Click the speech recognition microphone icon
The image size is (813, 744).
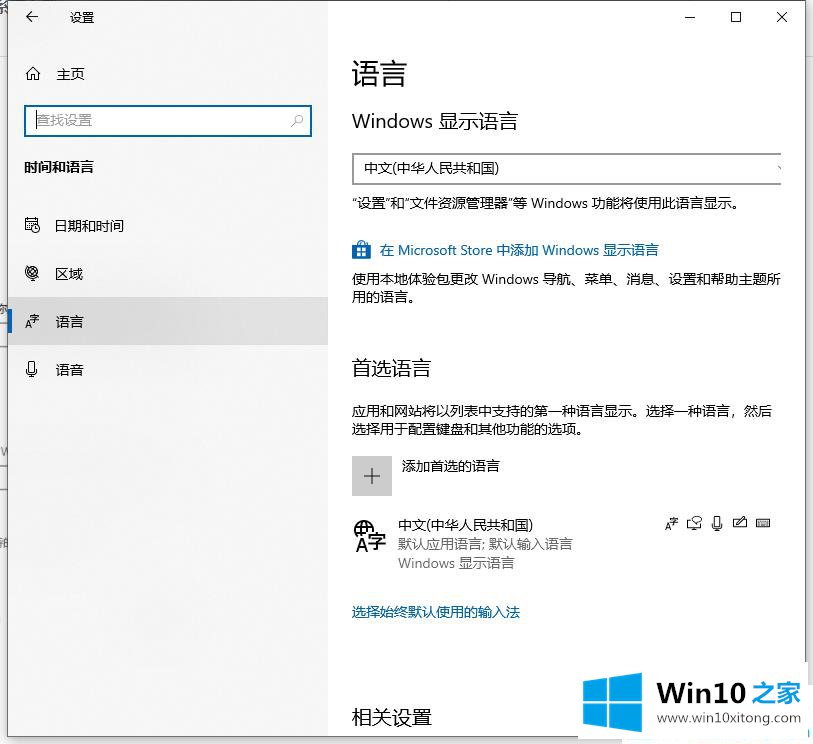pyautogui.click(x=717, y=524)
